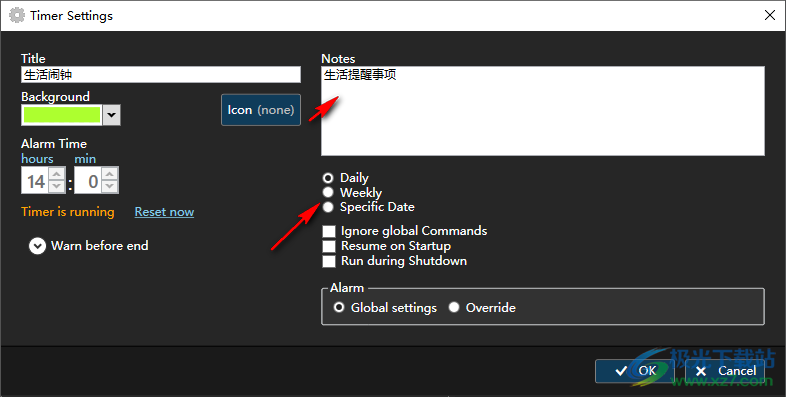Click the min value field showing 0
The width and height of the screenshot is (786, 397).
pyautogui.click(x=88, y=181)
